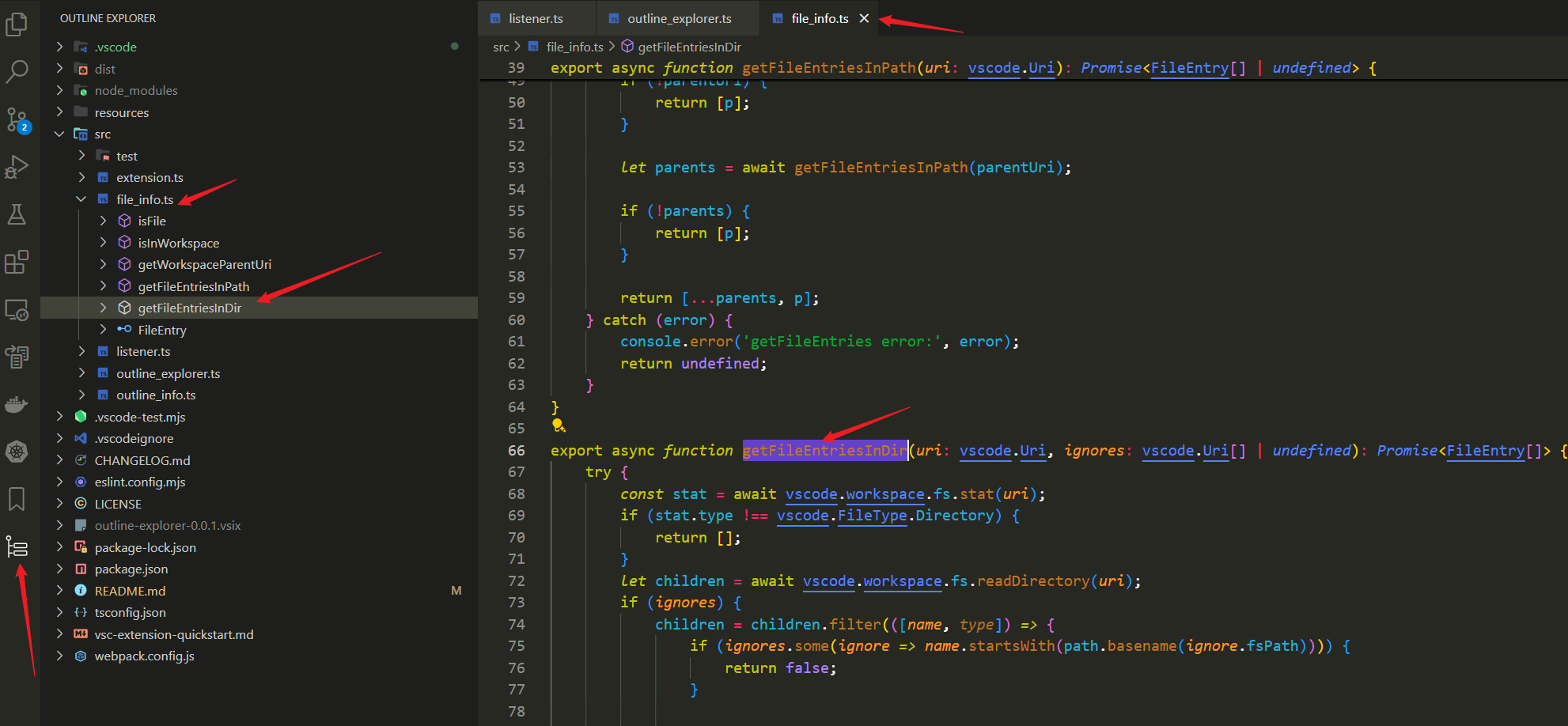1568x726 pixels.
Task: Expand the listener.ts outline node
Action: point(81,351)
